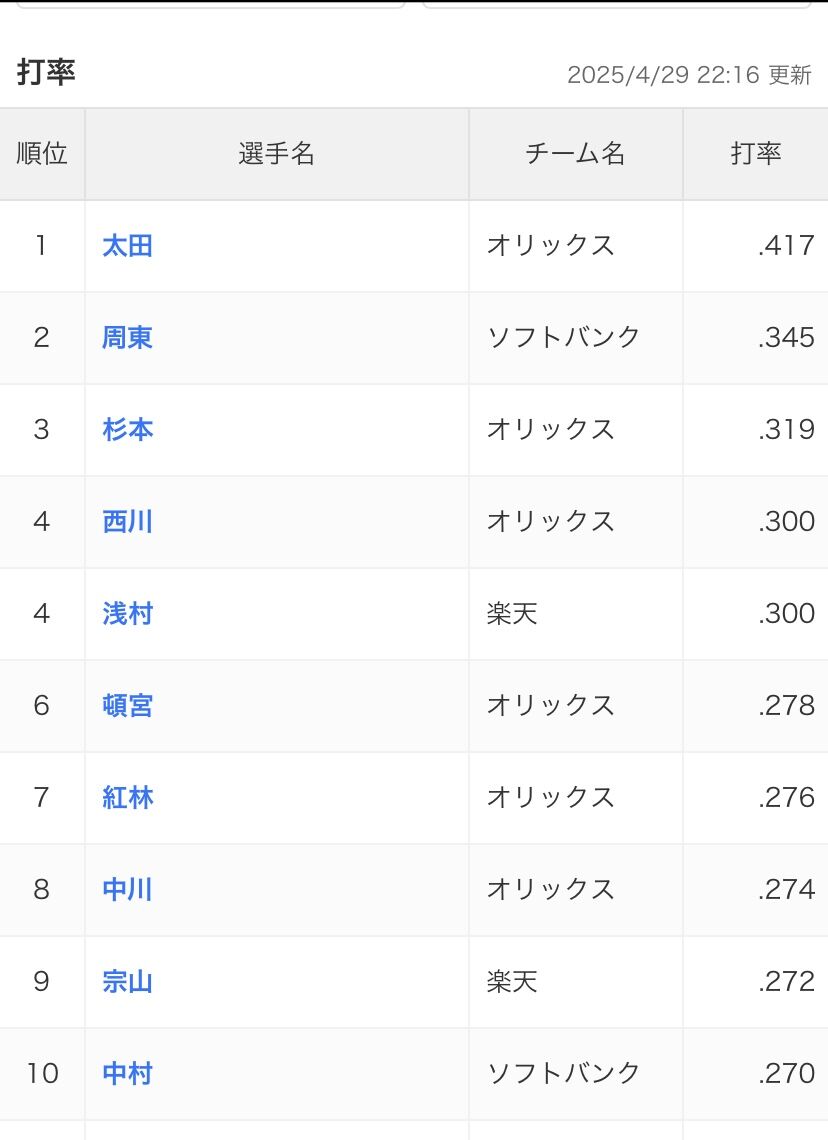Click the .270 batting average cell

pos(786,1074)
